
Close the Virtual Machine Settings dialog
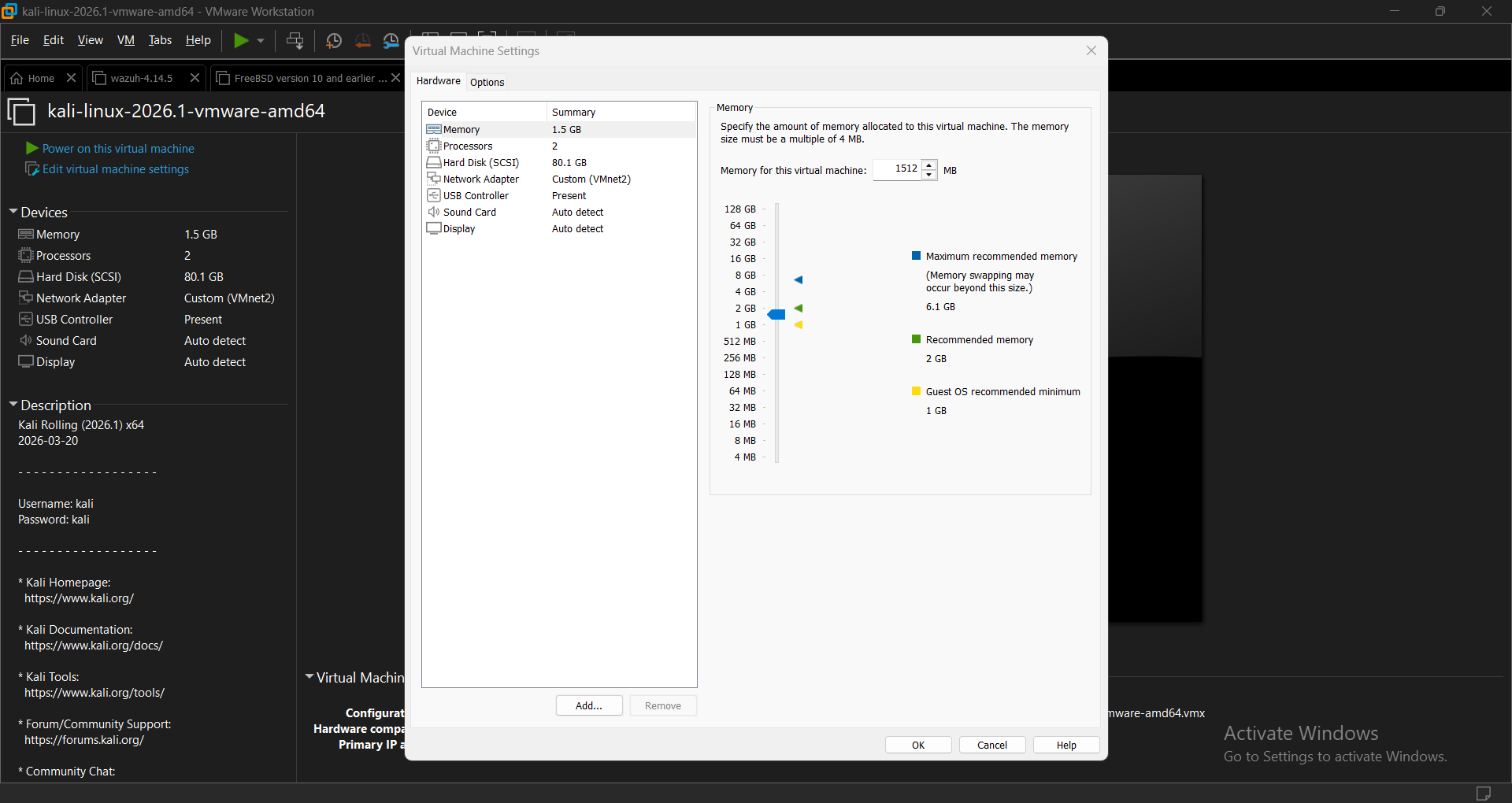pyautogui.click(x=1091, y=50)
